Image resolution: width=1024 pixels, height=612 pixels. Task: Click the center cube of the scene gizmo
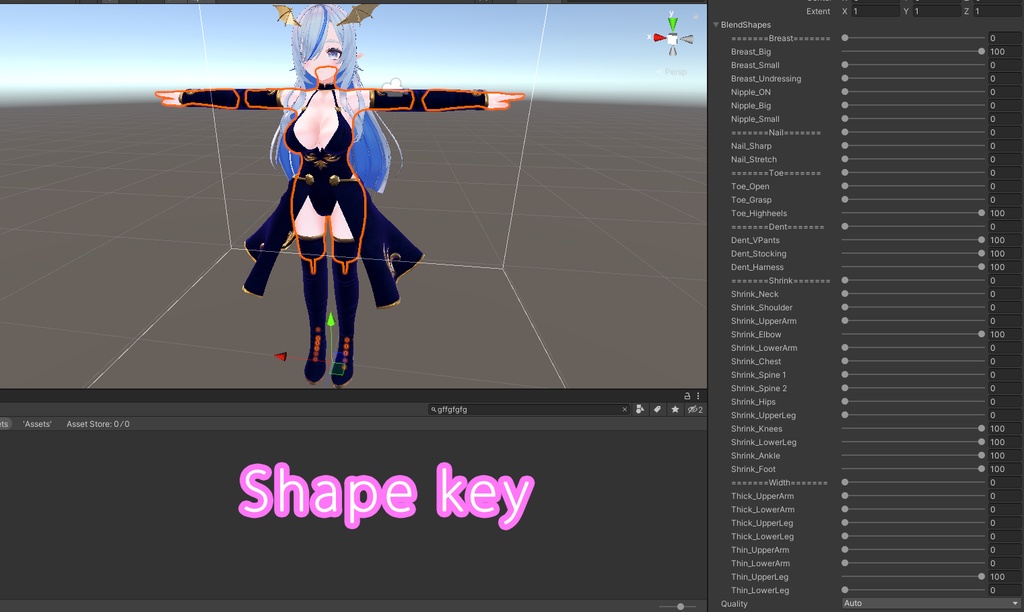[672, 39]
